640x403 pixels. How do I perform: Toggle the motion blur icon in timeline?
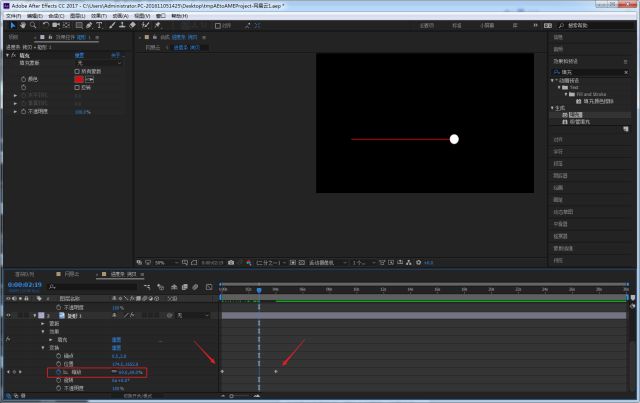click(195, 287)
